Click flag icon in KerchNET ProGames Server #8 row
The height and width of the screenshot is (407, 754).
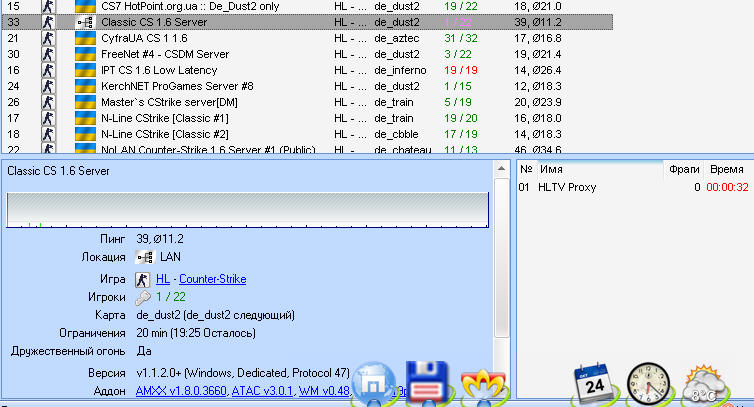pyautogui.click(x=85, y=86)
